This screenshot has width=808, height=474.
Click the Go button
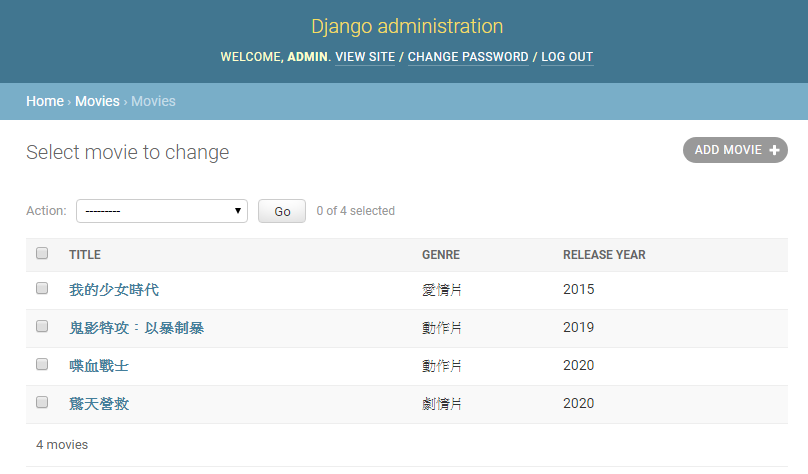(x=282, y=211)
